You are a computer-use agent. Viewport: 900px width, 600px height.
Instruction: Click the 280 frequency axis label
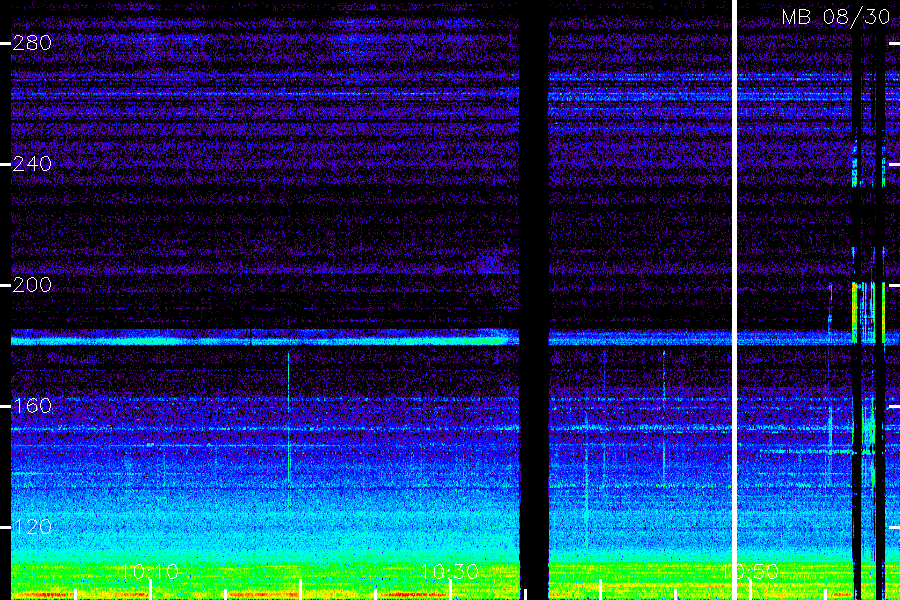(32, 42)
